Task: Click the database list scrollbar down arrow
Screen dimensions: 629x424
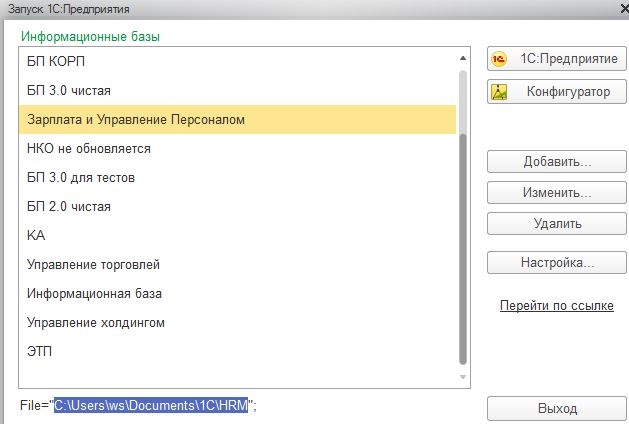Action: (x=462, y=377)
